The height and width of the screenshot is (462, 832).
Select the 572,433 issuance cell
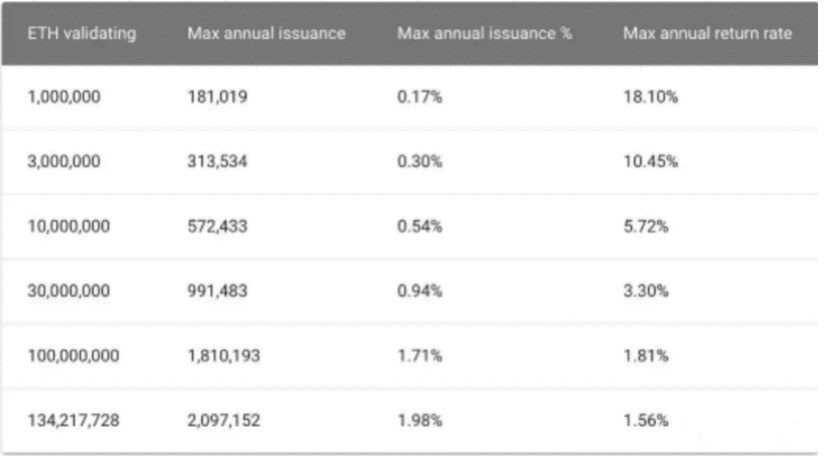218,227
